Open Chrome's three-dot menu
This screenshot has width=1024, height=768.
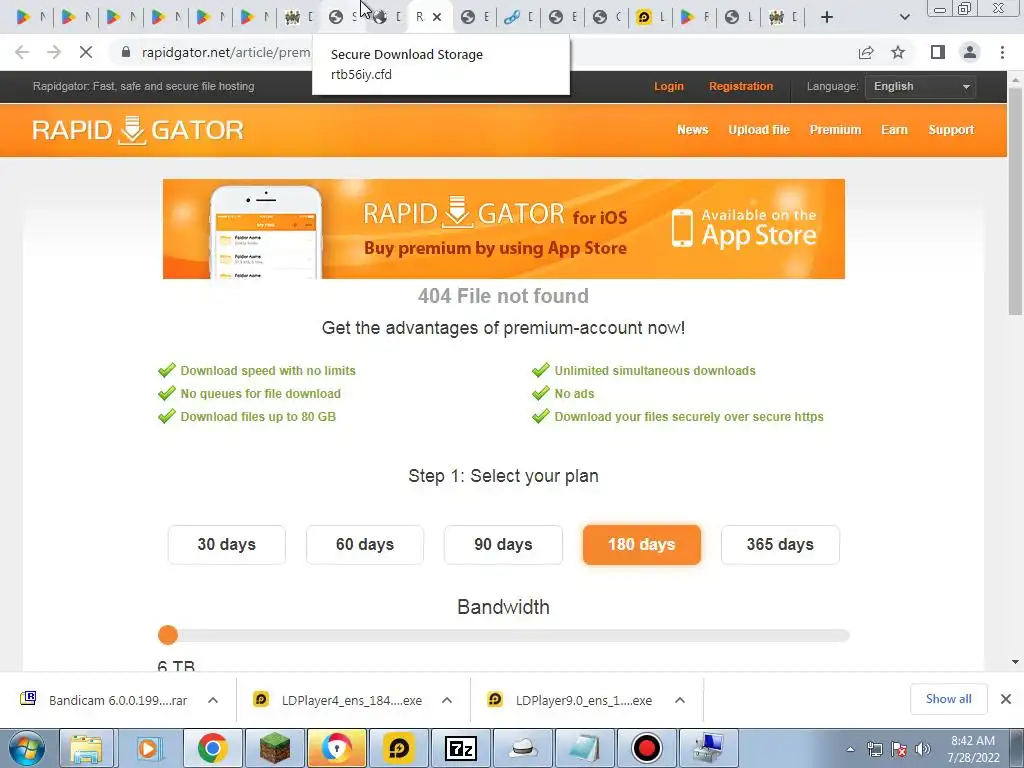point(1002,52)
